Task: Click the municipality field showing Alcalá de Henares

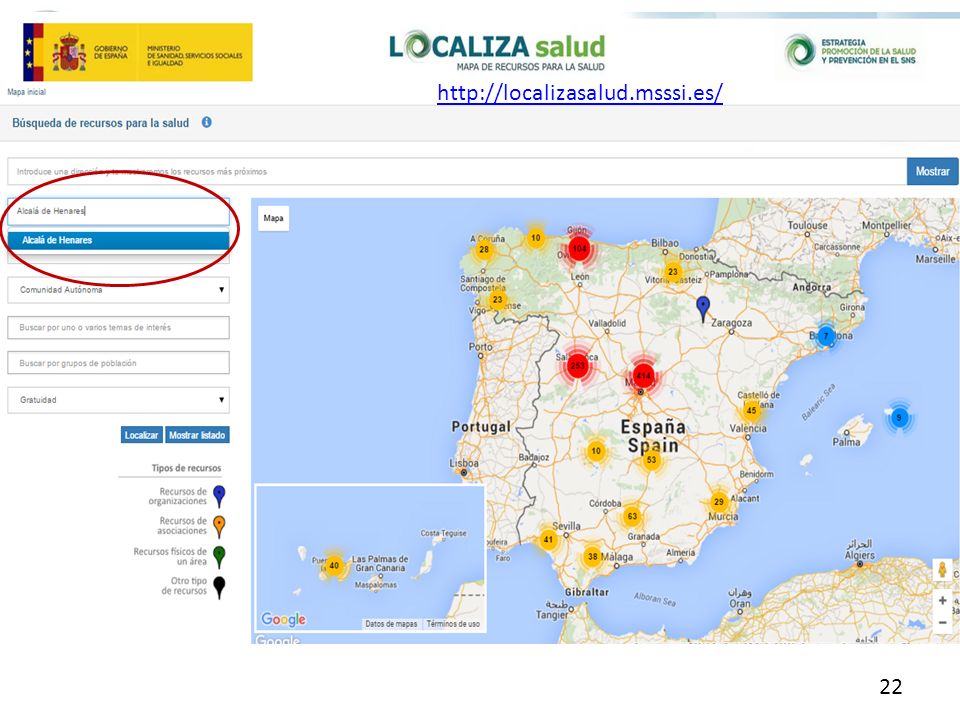Action: click(x=118, y=211)
